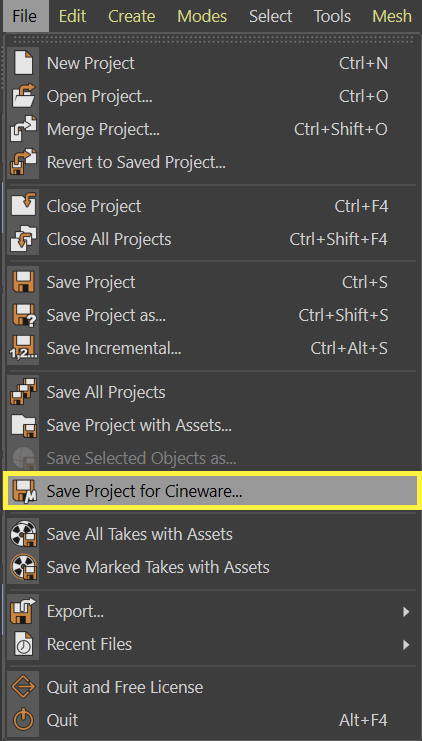
Task: Click the Quit power icon
Action: (x=23, y=720)
